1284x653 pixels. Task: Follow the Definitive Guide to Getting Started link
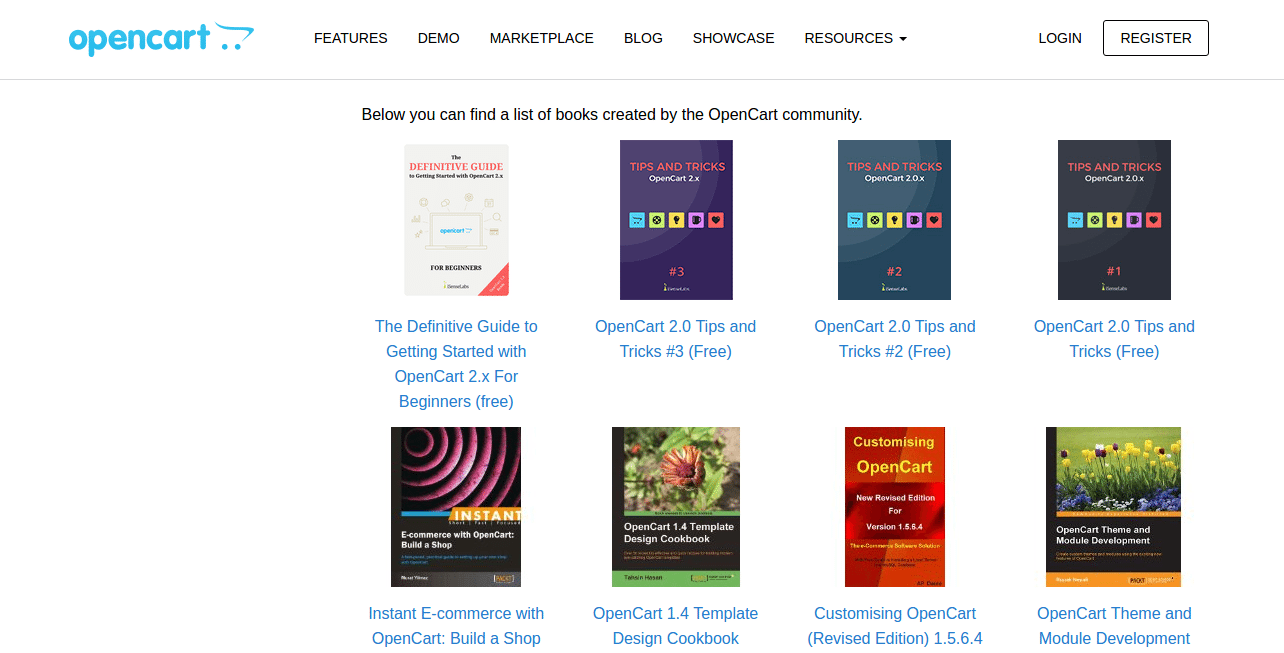pos(456,364)
